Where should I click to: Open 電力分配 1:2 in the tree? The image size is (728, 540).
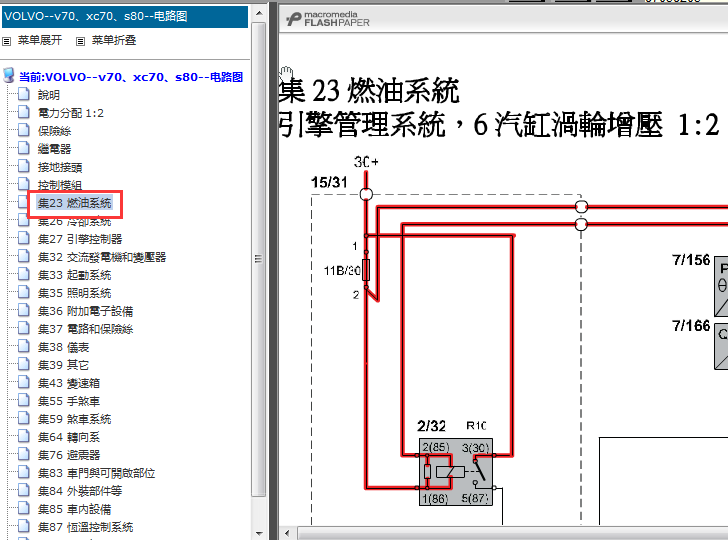(x=71, y=113)
